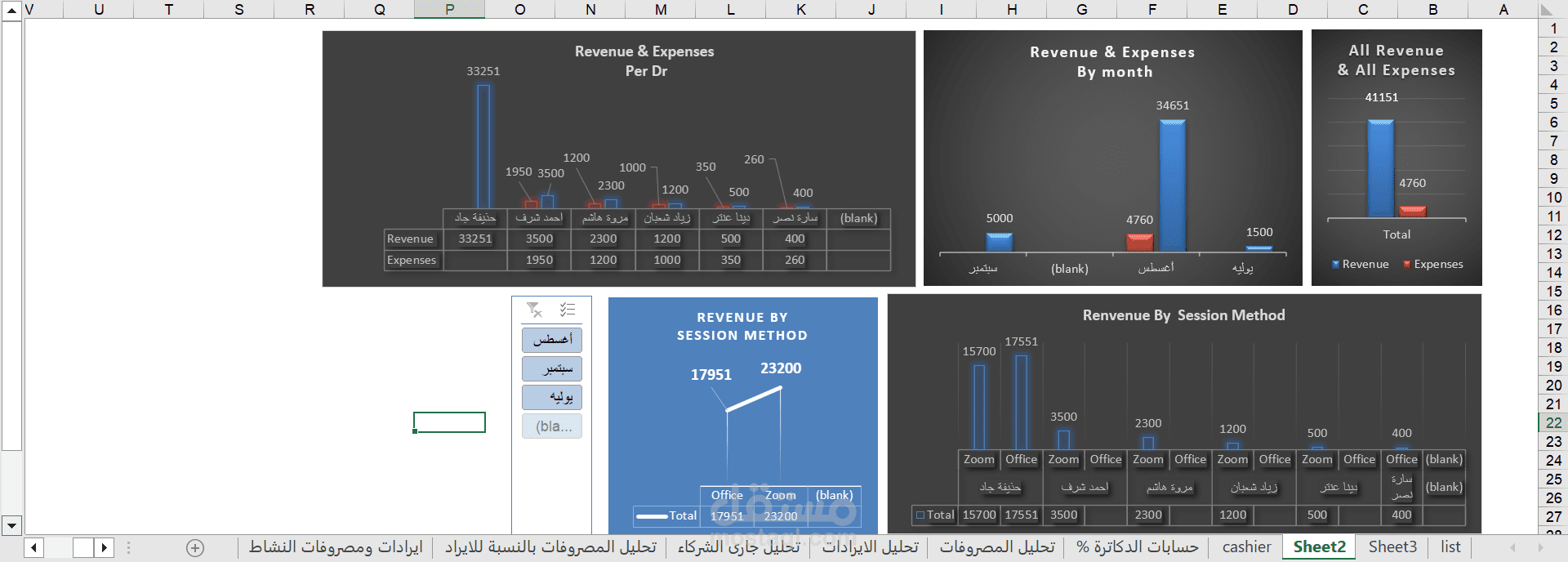Click the vertical scrollbar thumb

(x=11, y=235)
